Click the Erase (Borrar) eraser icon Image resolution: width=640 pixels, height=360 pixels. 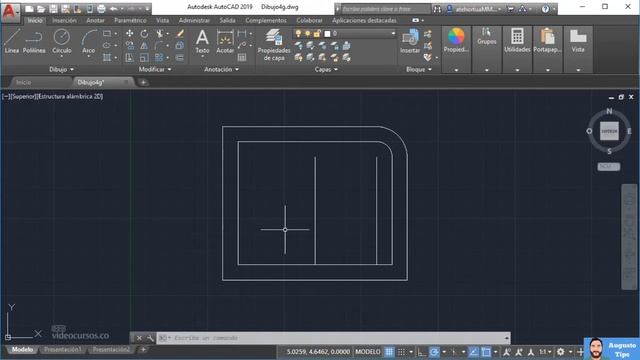(x=180, y=34)
